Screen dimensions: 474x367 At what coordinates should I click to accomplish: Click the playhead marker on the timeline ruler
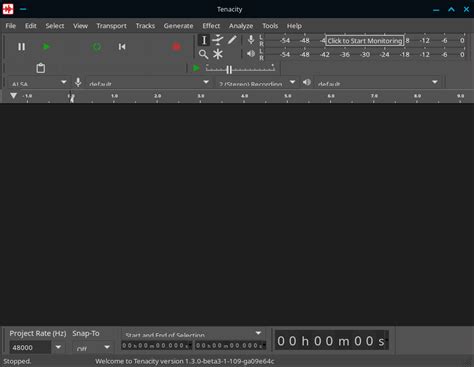click(x=71, y=97)
